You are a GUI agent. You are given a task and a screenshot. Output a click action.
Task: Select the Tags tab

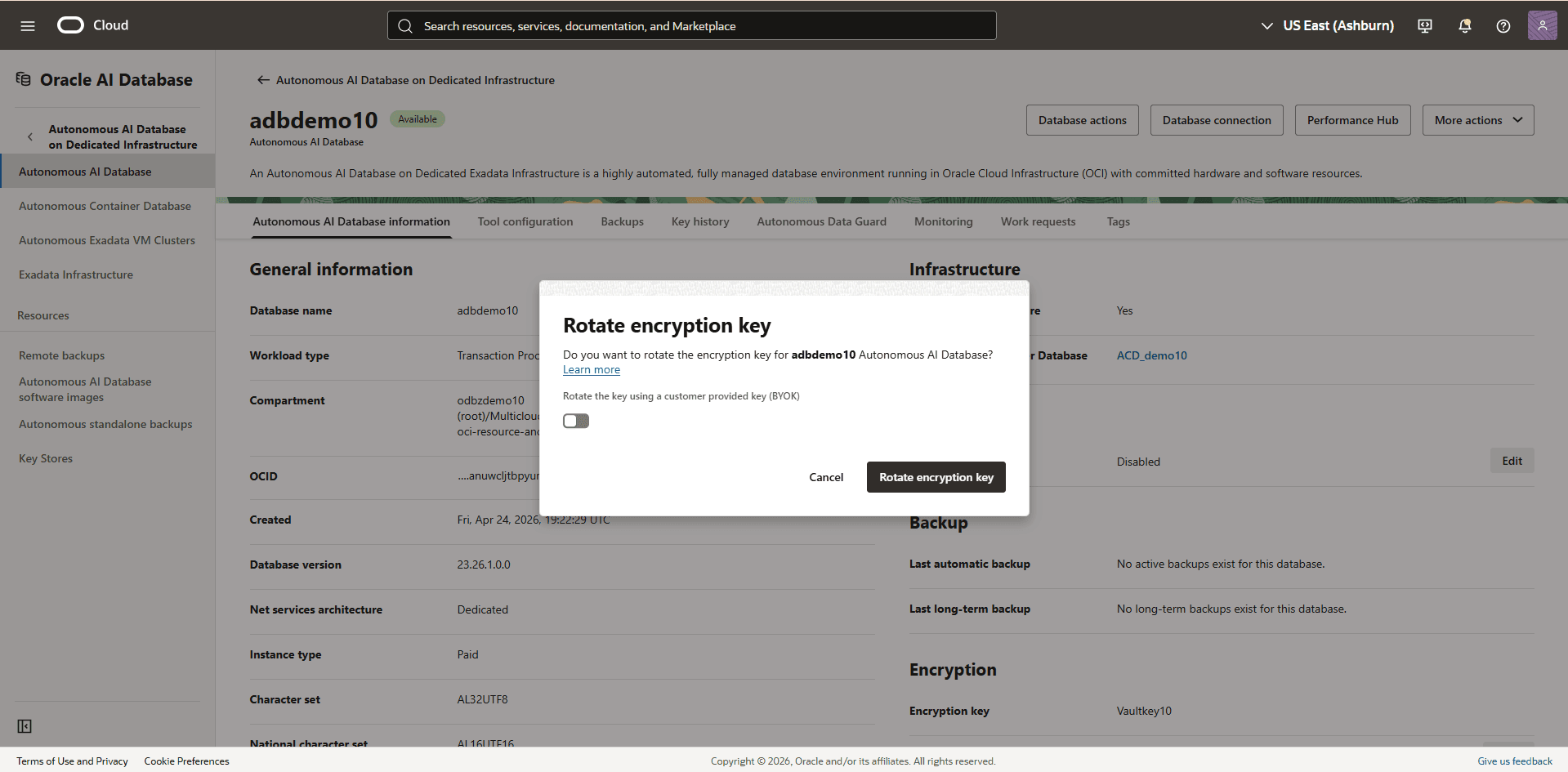1118,221
